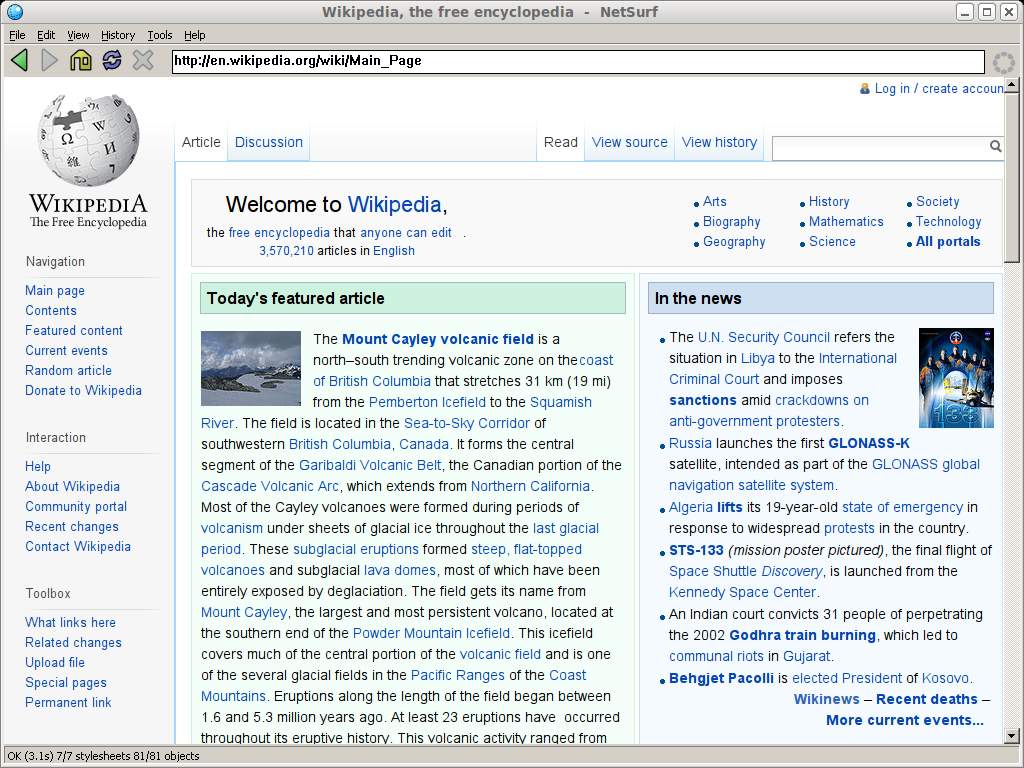The width and height of the screenshot is (1024, 768).
Task: Open the History menu
Action: pyautogui.click(x=118, y=35)
